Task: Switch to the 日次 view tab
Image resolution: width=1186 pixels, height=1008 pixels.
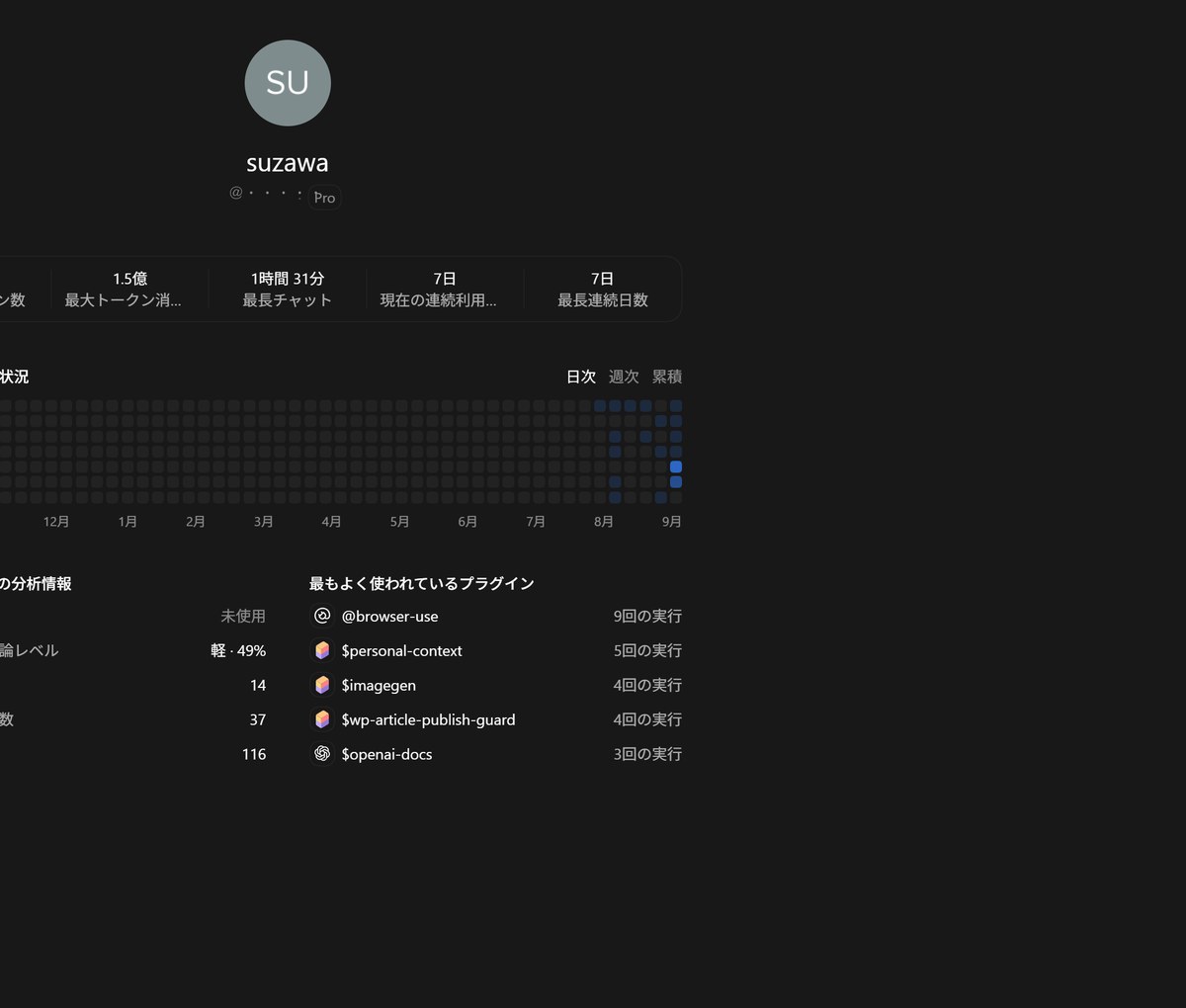Action: click(581, 377)
